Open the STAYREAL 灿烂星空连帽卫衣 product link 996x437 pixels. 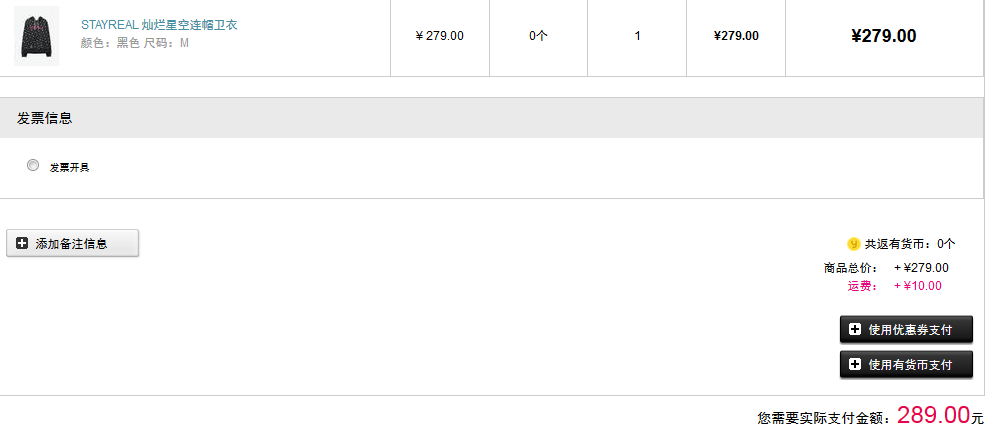pos(159,24)
